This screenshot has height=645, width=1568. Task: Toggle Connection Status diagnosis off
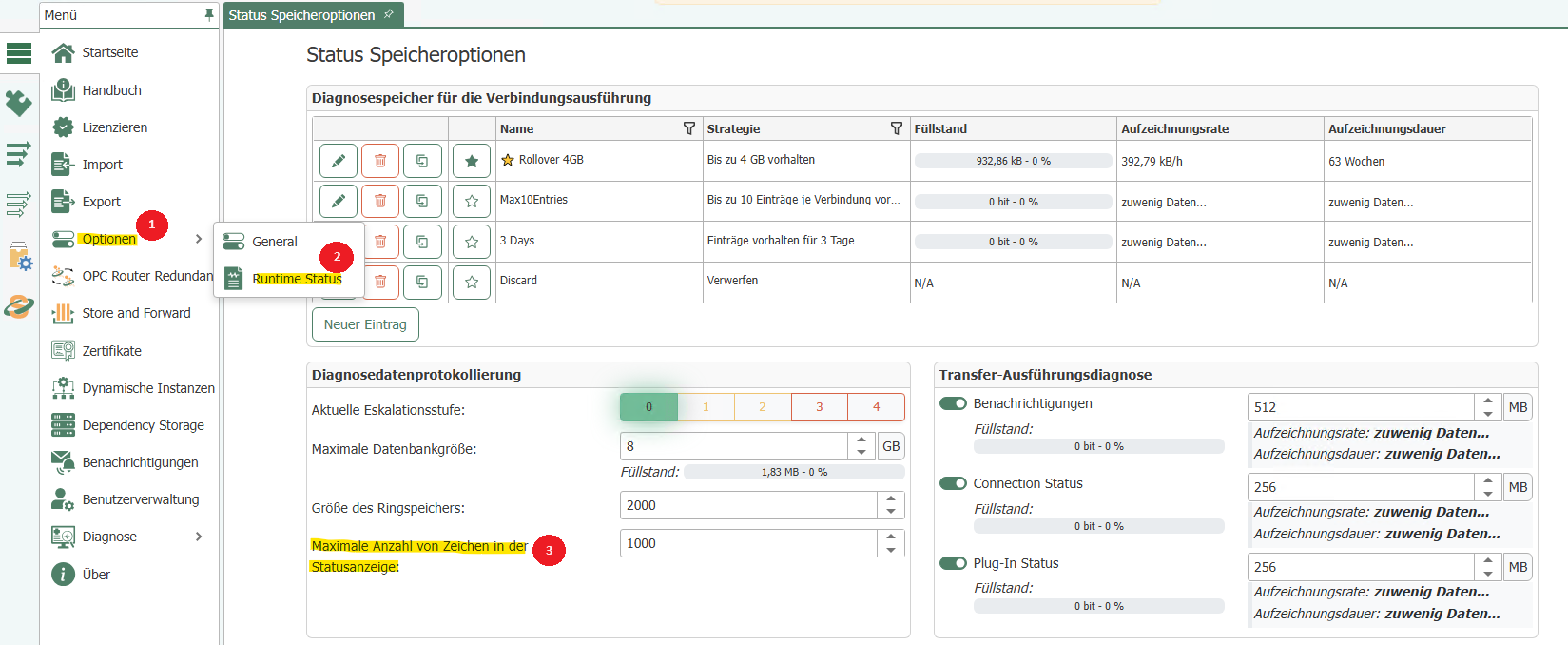tap(953, 483)
